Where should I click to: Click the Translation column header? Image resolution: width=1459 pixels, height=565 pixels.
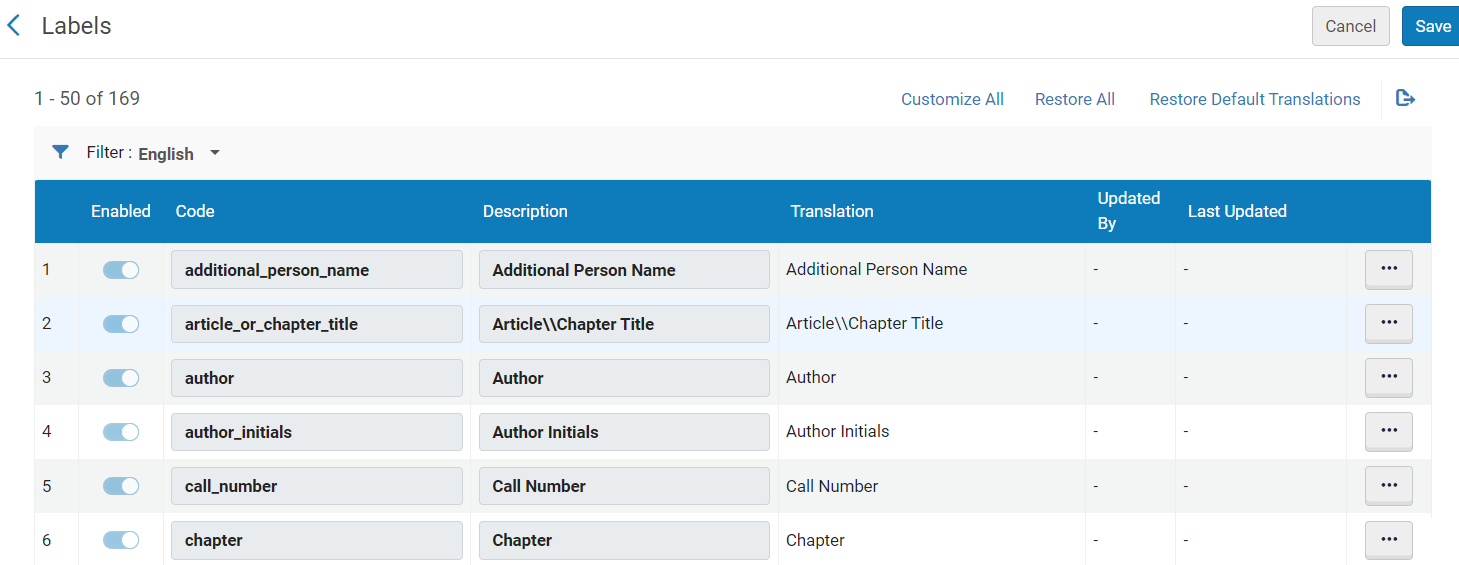[x=832, y=211]
